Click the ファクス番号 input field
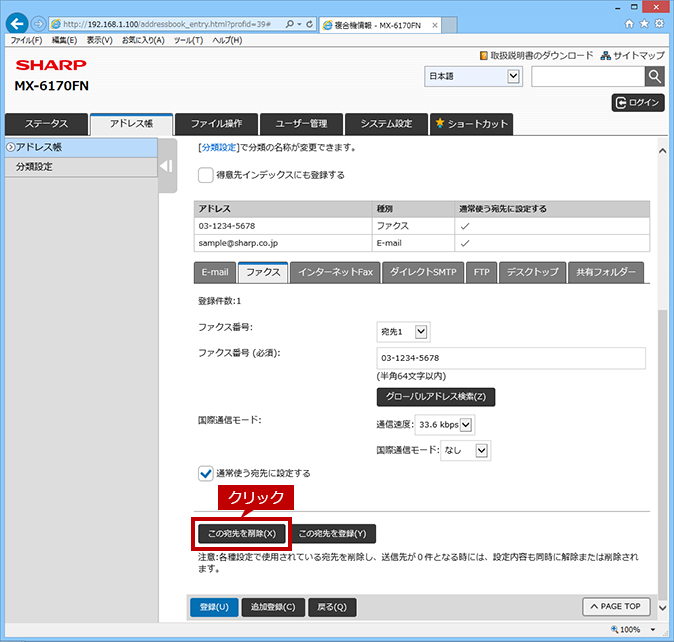Image resolution: width=674 pixels, height=642 pixels. tap(511, 358)
